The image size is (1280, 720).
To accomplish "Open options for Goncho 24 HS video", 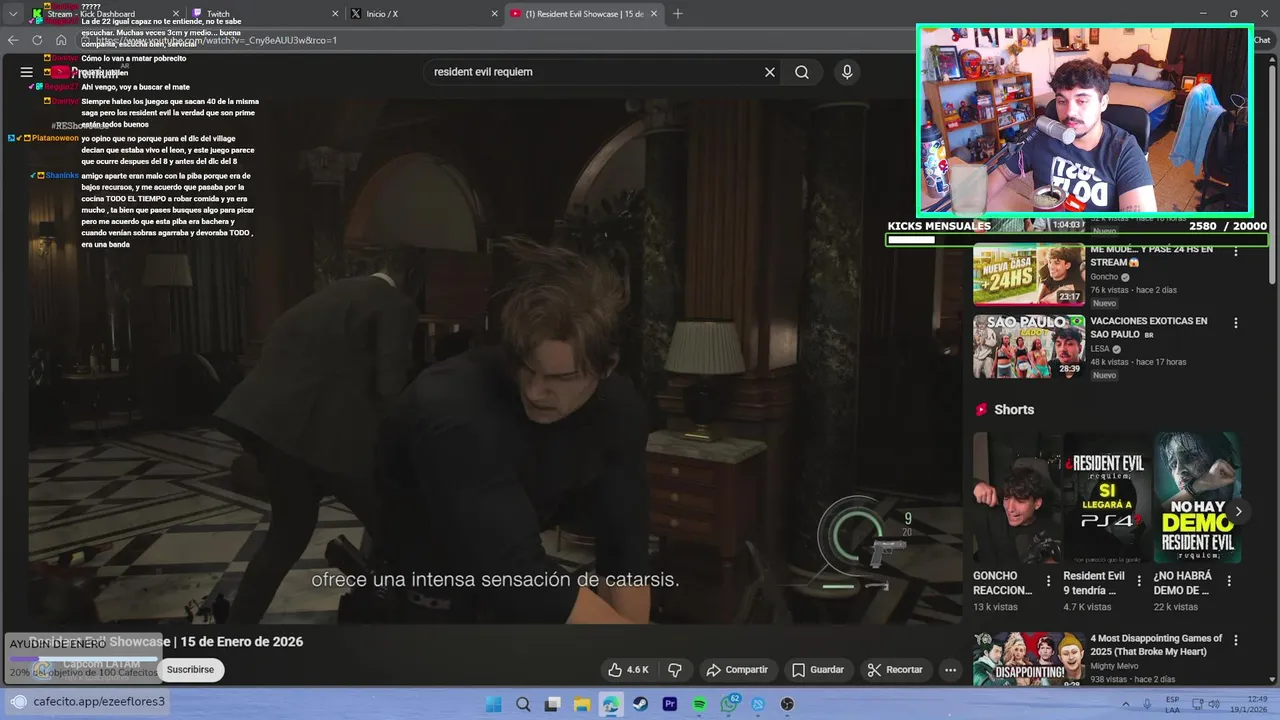I will 1236,252.
